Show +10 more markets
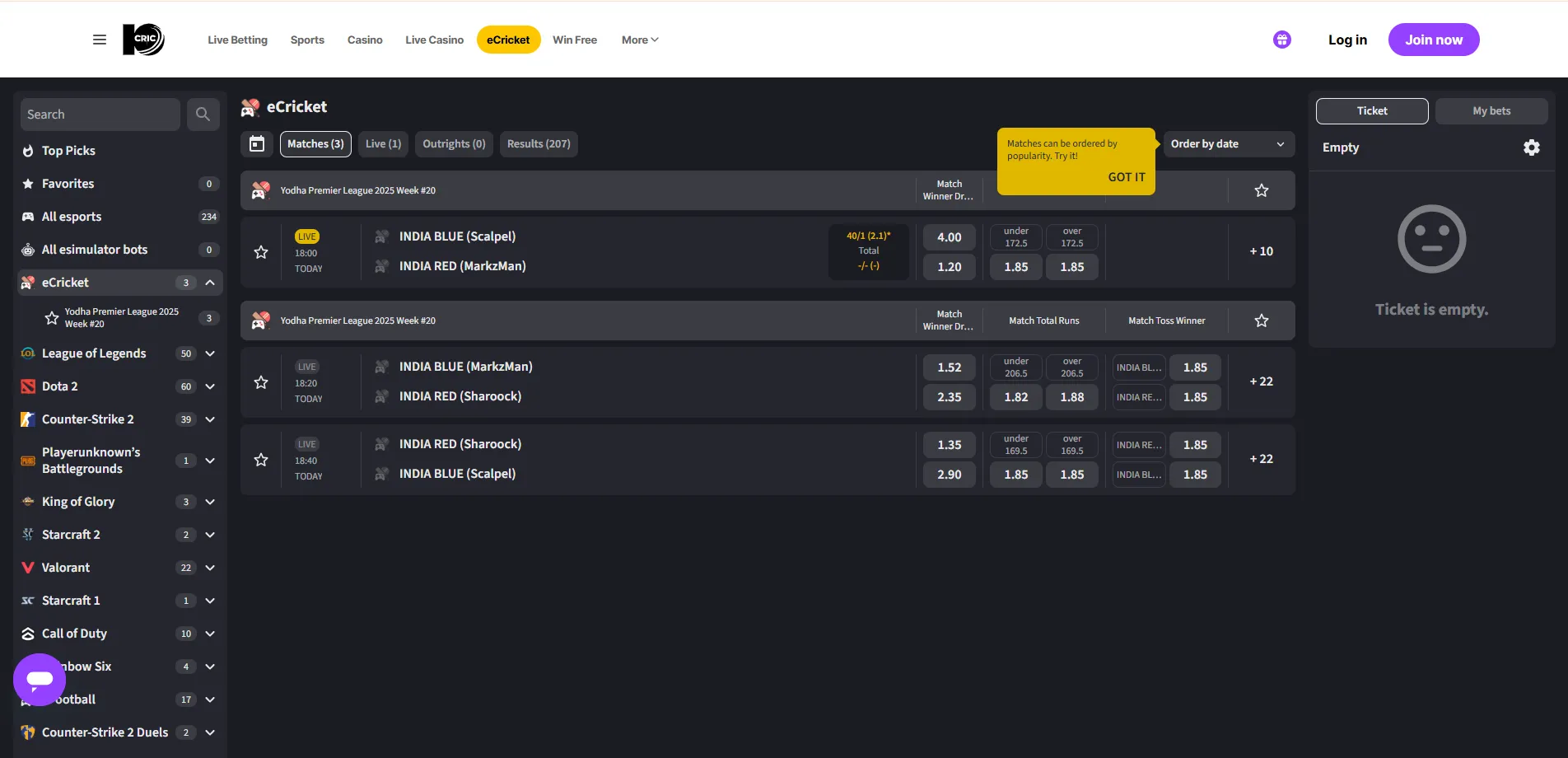This screenshot has width=1568, height=758. (1262, 251)
